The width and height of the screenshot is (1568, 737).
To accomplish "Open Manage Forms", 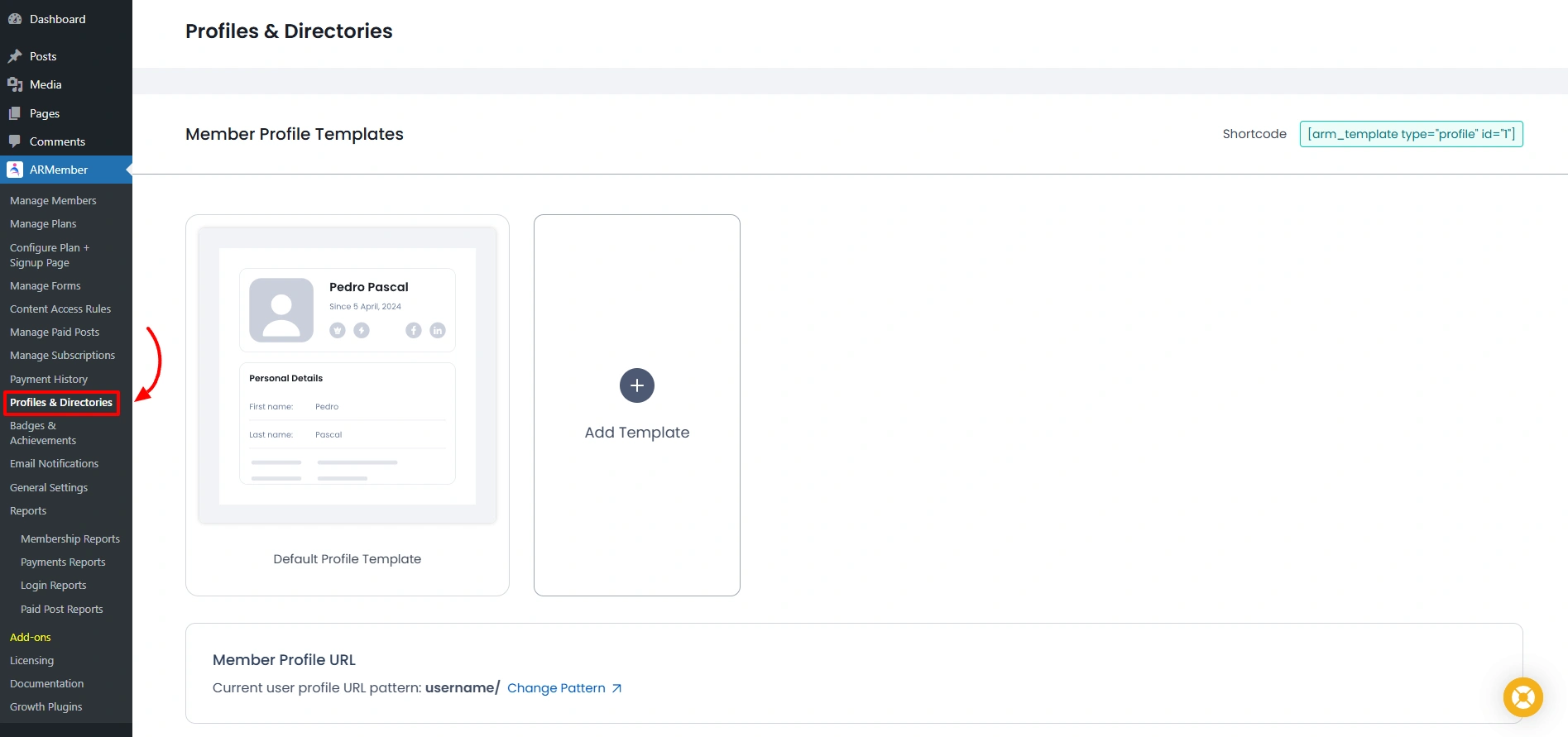I will [46, 285].
